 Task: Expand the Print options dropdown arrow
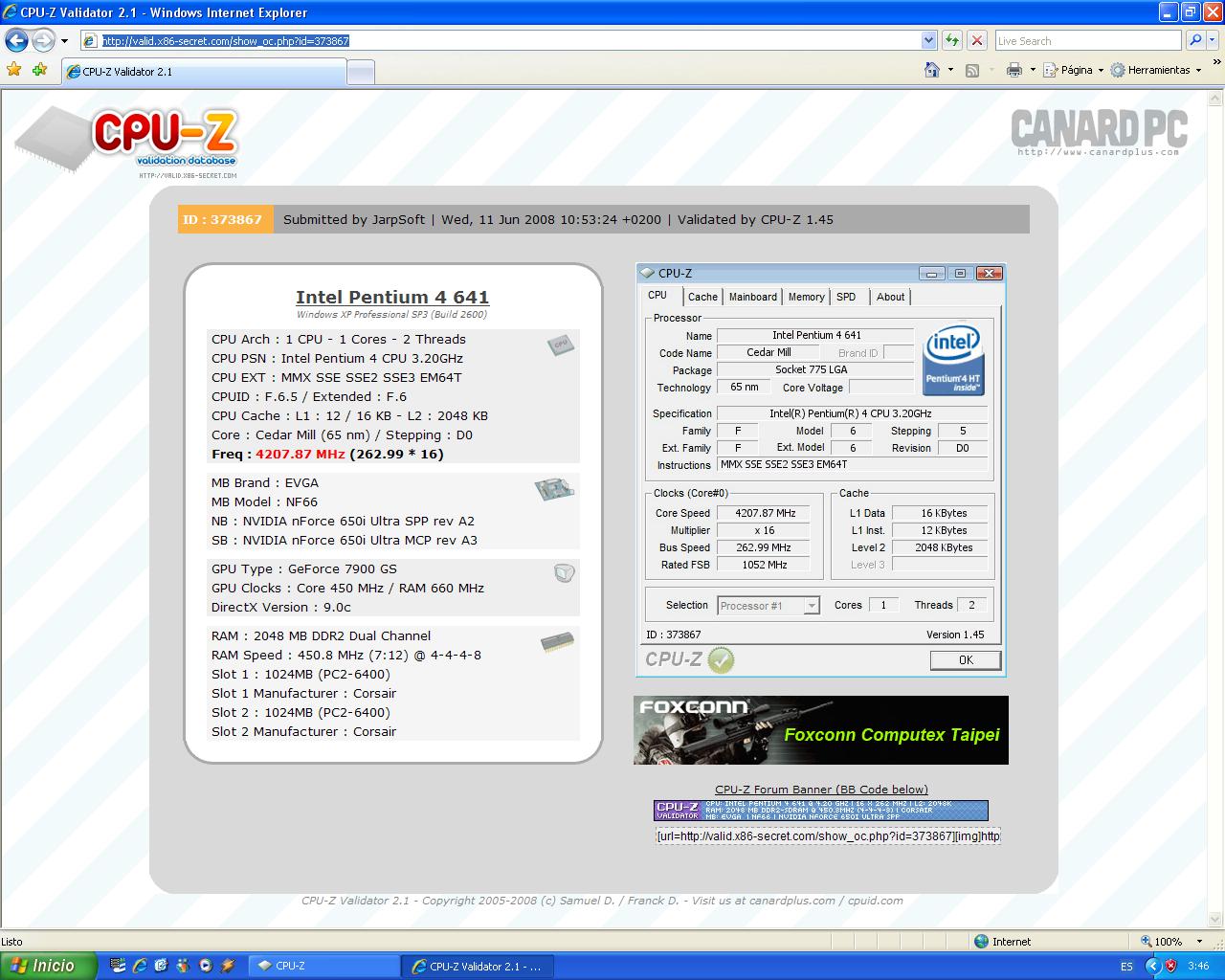(x=1033, y=70)
